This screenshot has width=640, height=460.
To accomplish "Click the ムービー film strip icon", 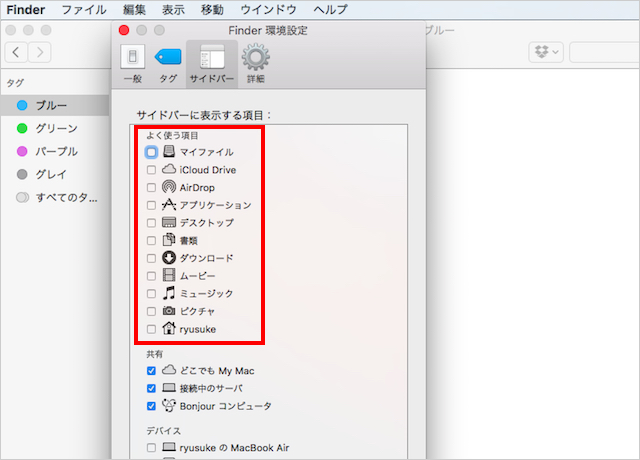I will 169,275.
